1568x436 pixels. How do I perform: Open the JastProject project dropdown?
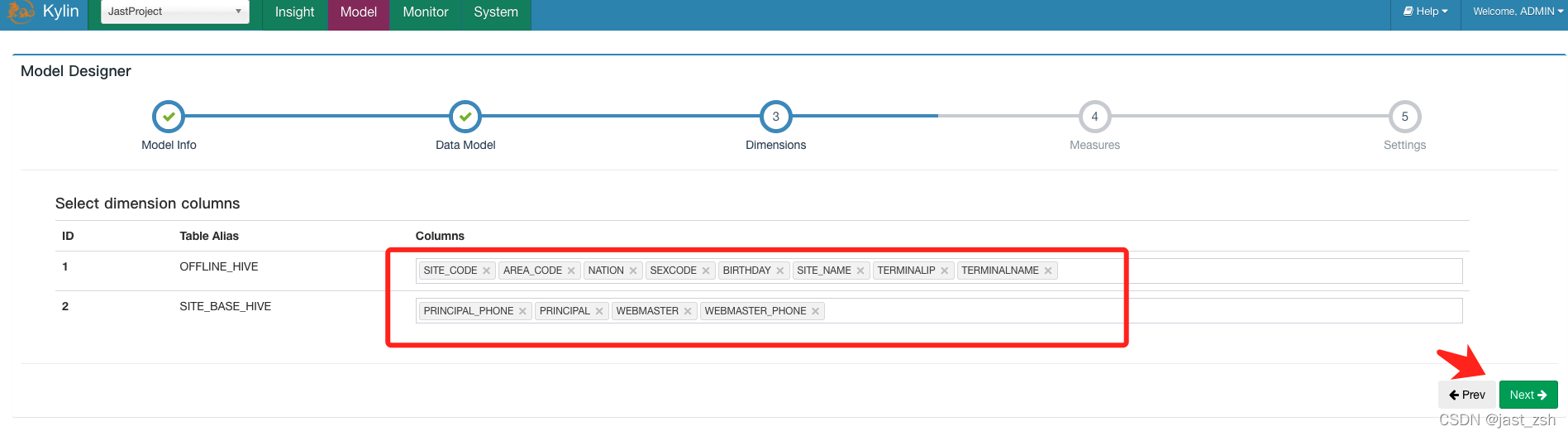coord(174,12)
